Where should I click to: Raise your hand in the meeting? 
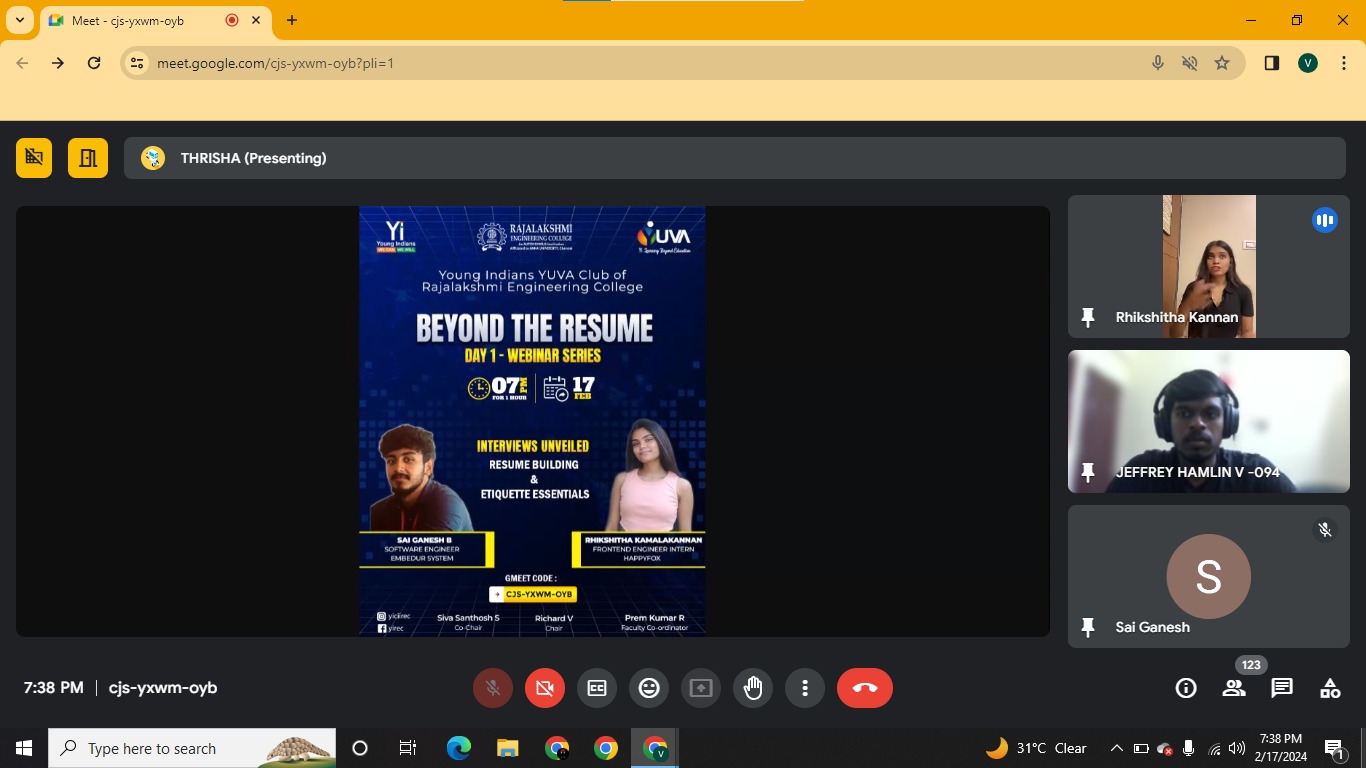753,688
